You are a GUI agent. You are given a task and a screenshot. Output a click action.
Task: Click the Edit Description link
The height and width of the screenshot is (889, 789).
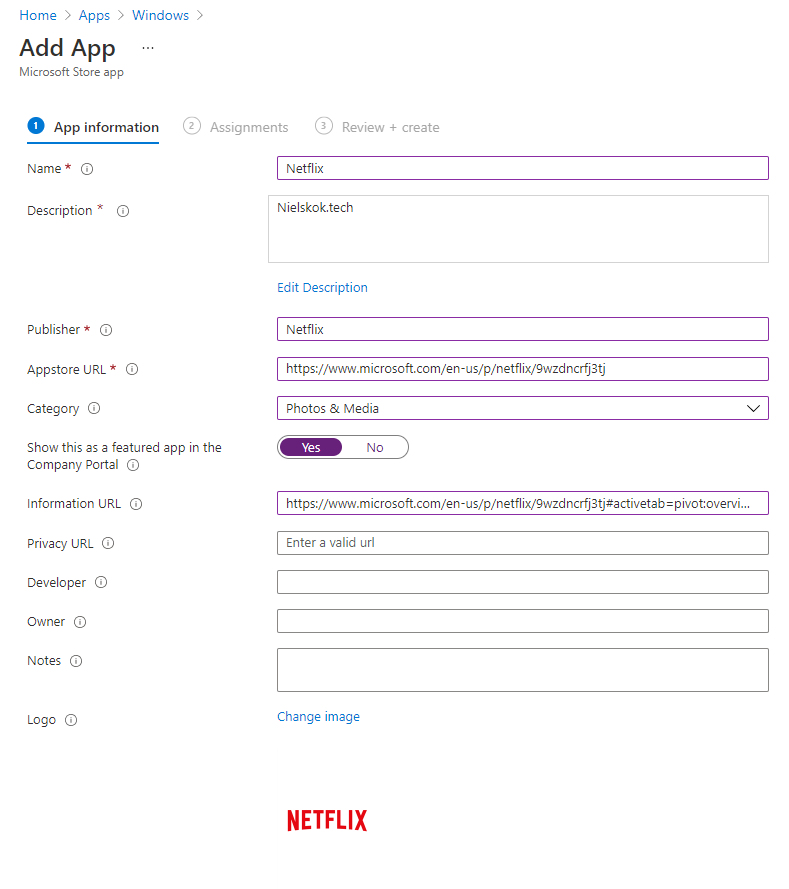322,287
